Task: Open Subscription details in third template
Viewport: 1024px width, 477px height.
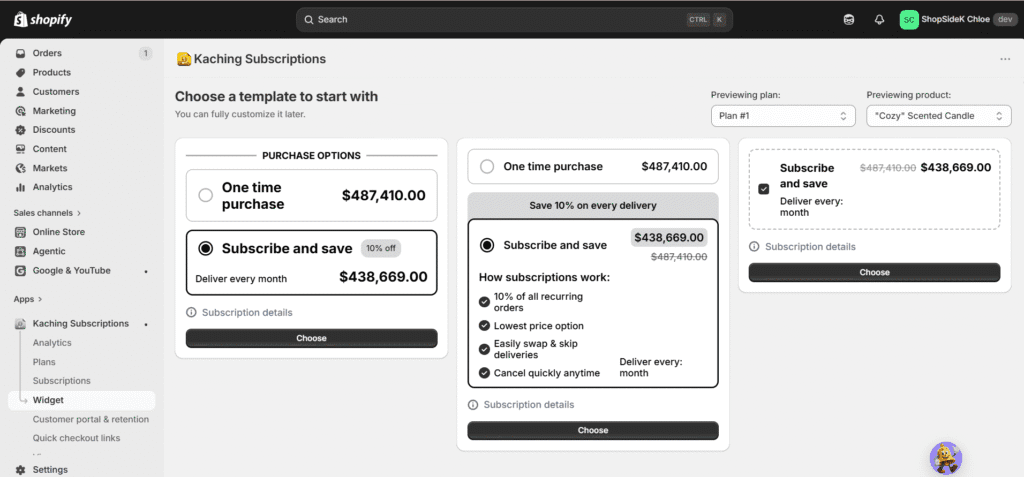Action: pyautogui.click(x=810, y=246)
